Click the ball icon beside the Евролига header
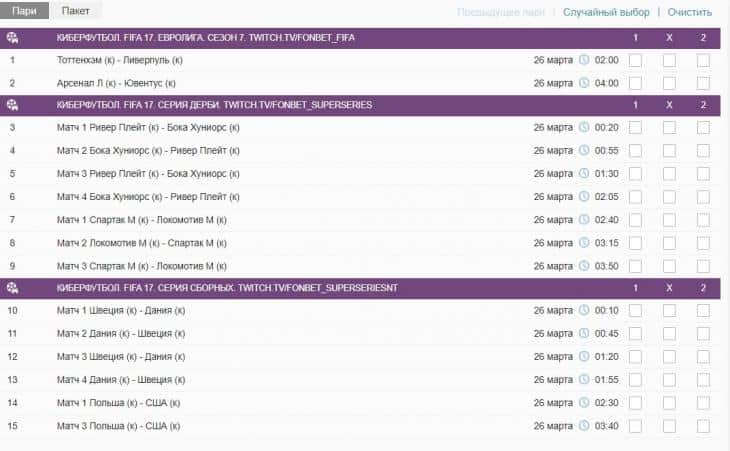 click(12, 38)
